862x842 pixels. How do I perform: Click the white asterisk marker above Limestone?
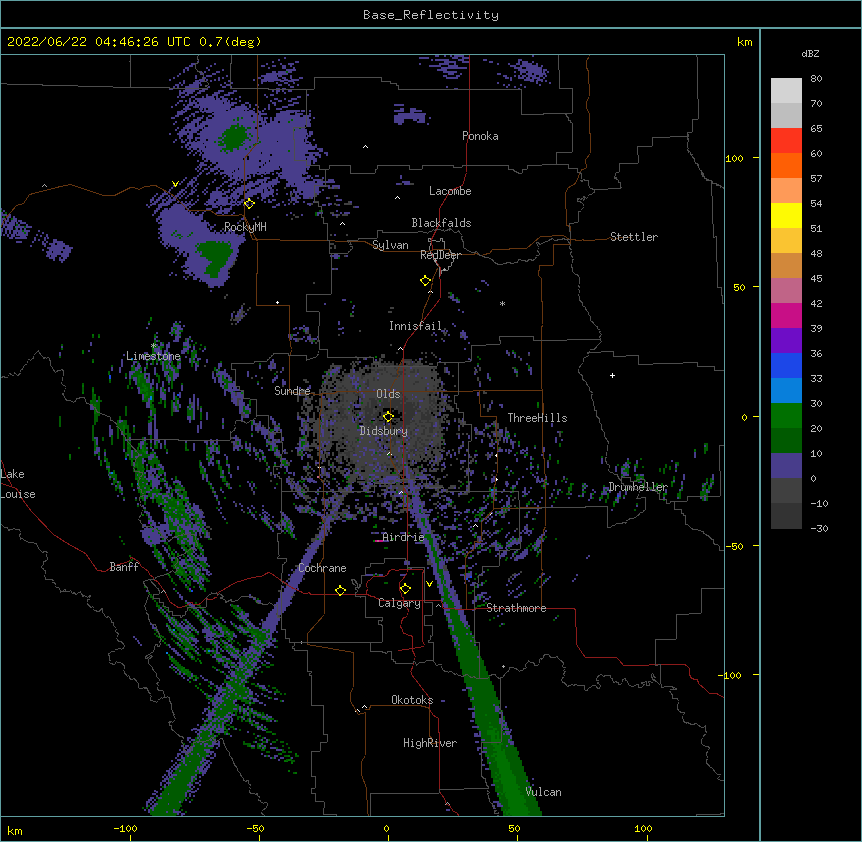(154, 346)
